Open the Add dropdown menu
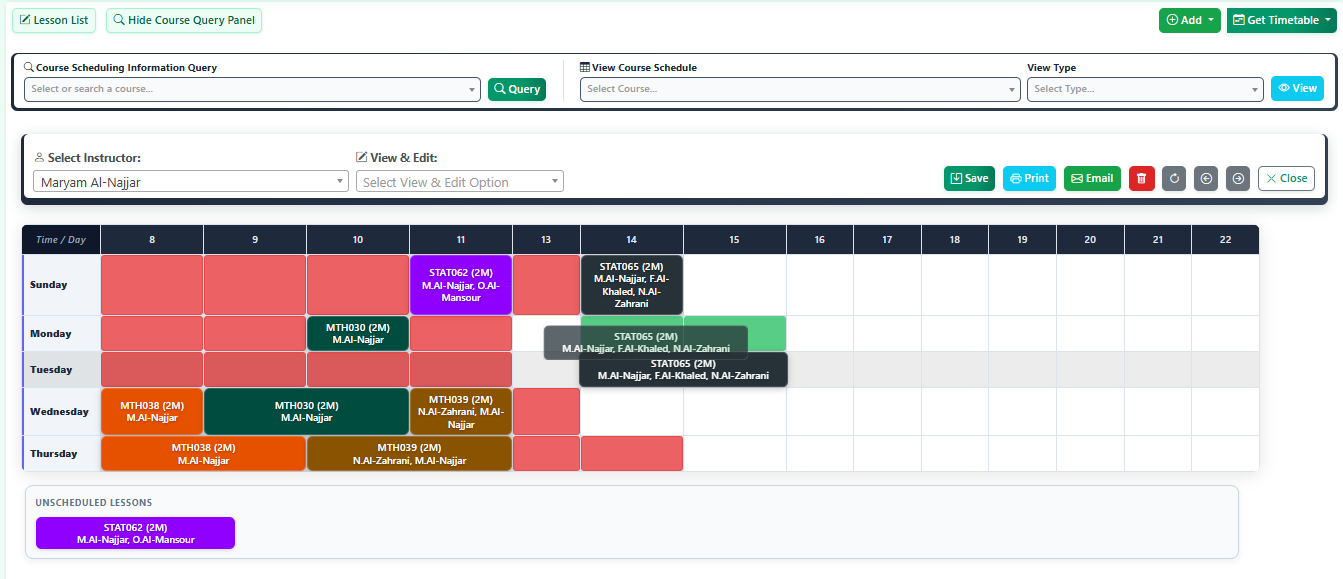Image resolution: width=1343 pixels, height=579 pixels. 1190,20
